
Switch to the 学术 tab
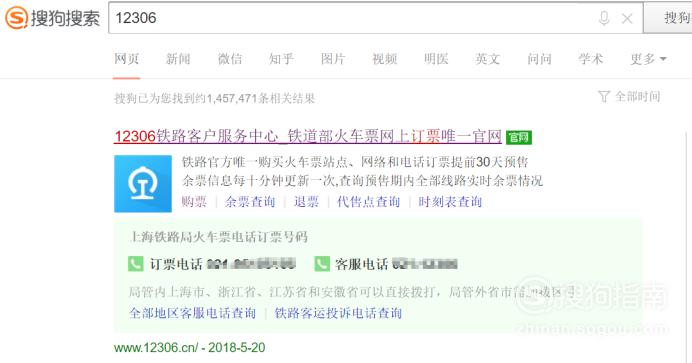click(591, 59)
